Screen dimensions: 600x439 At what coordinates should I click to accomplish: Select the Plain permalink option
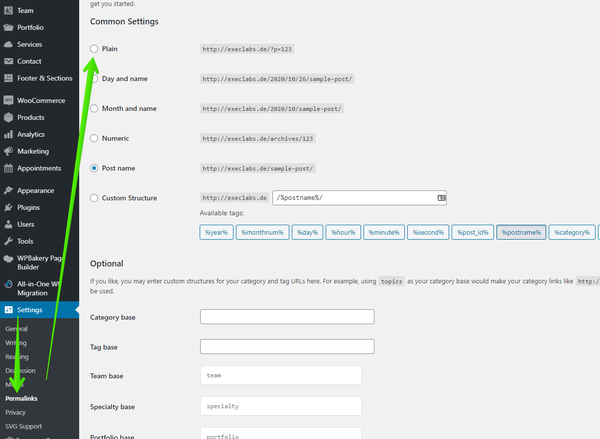pos(94,49)
